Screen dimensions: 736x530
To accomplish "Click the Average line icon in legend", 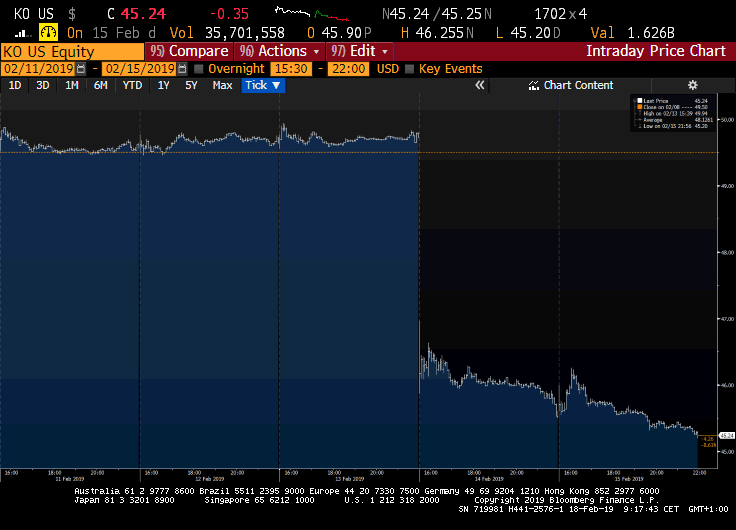I will point(640,120).
